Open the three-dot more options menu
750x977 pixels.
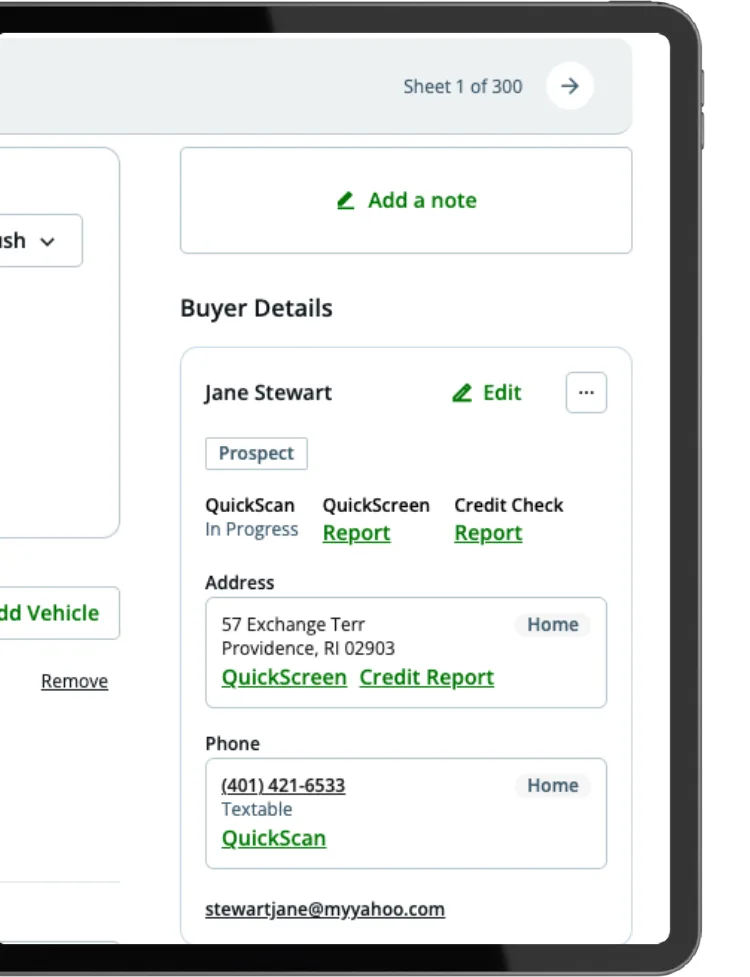coord(586,393)
